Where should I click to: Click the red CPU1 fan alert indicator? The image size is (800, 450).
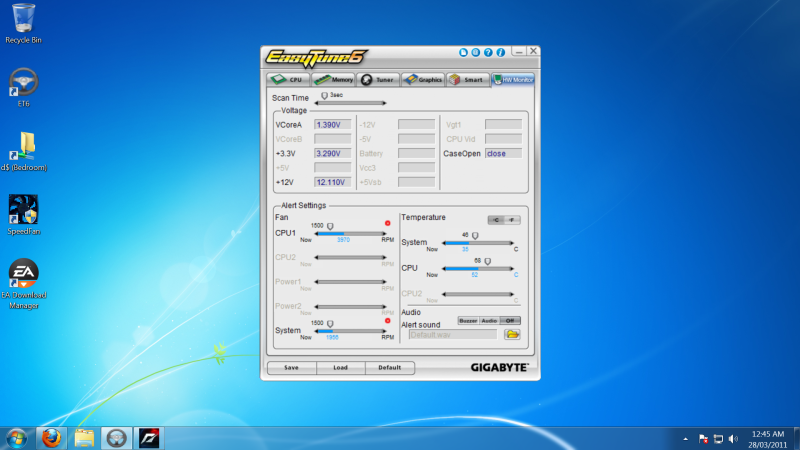click(x=388, y=223)
